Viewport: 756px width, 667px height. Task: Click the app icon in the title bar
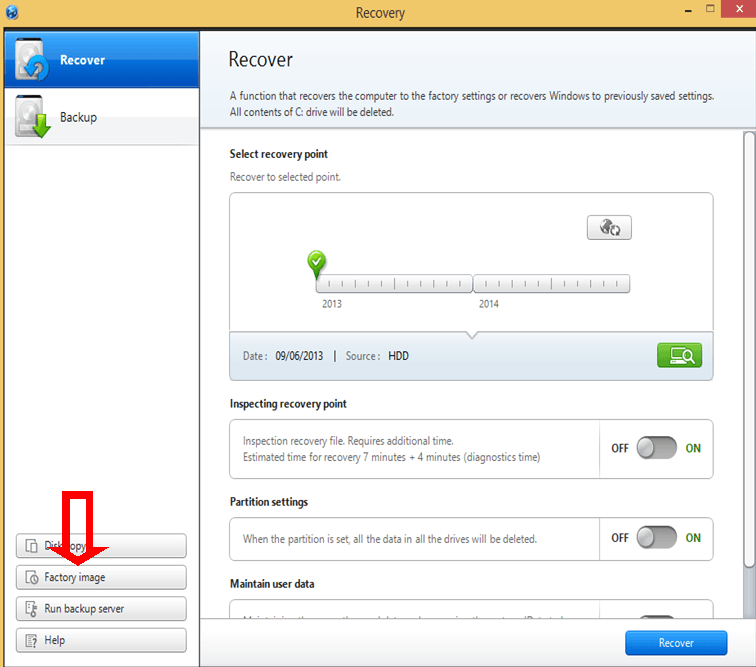coord(12,12)
